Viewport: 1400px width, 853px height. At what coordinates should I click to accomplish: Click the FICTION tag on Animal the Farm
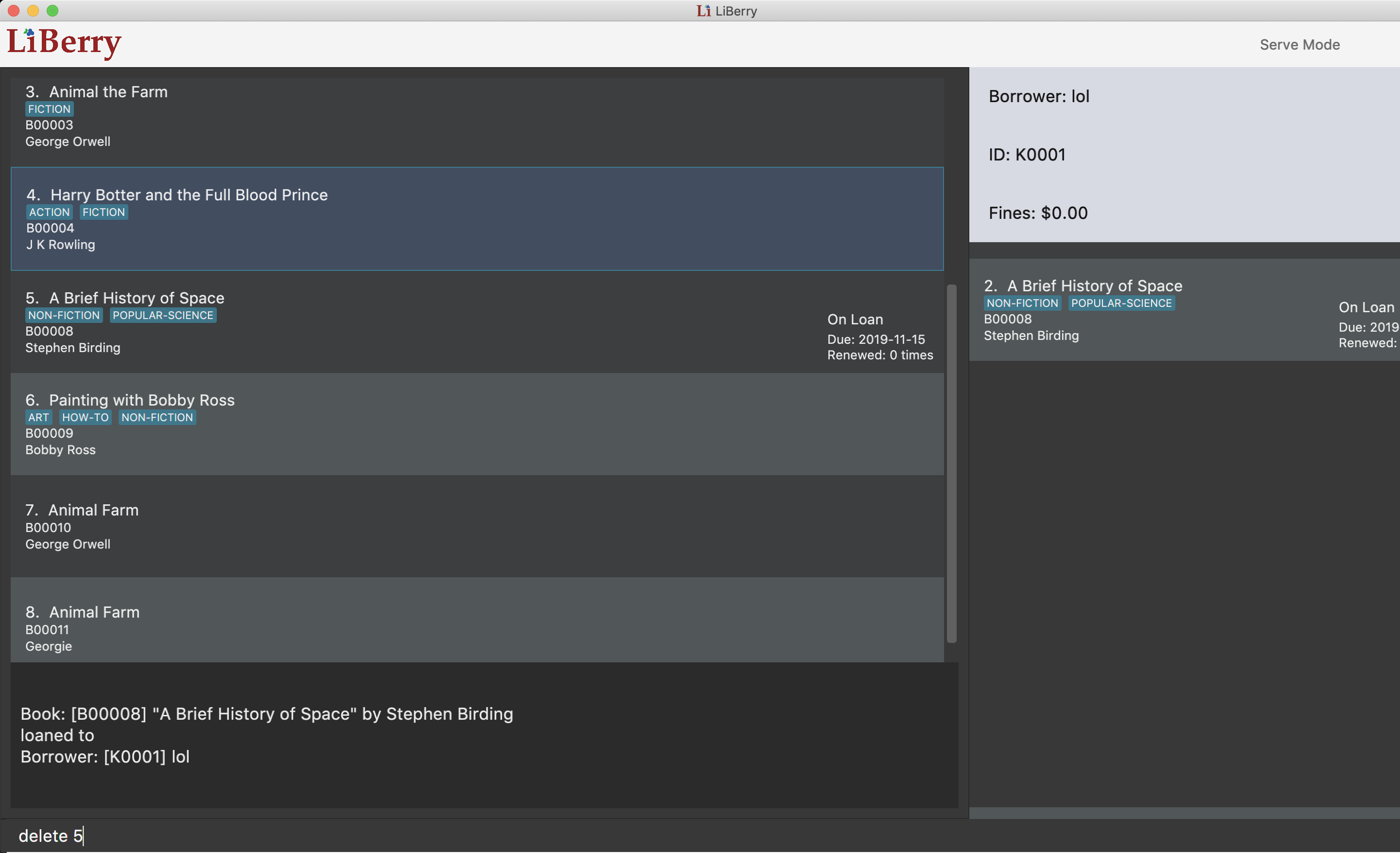[x=50, y=109]
